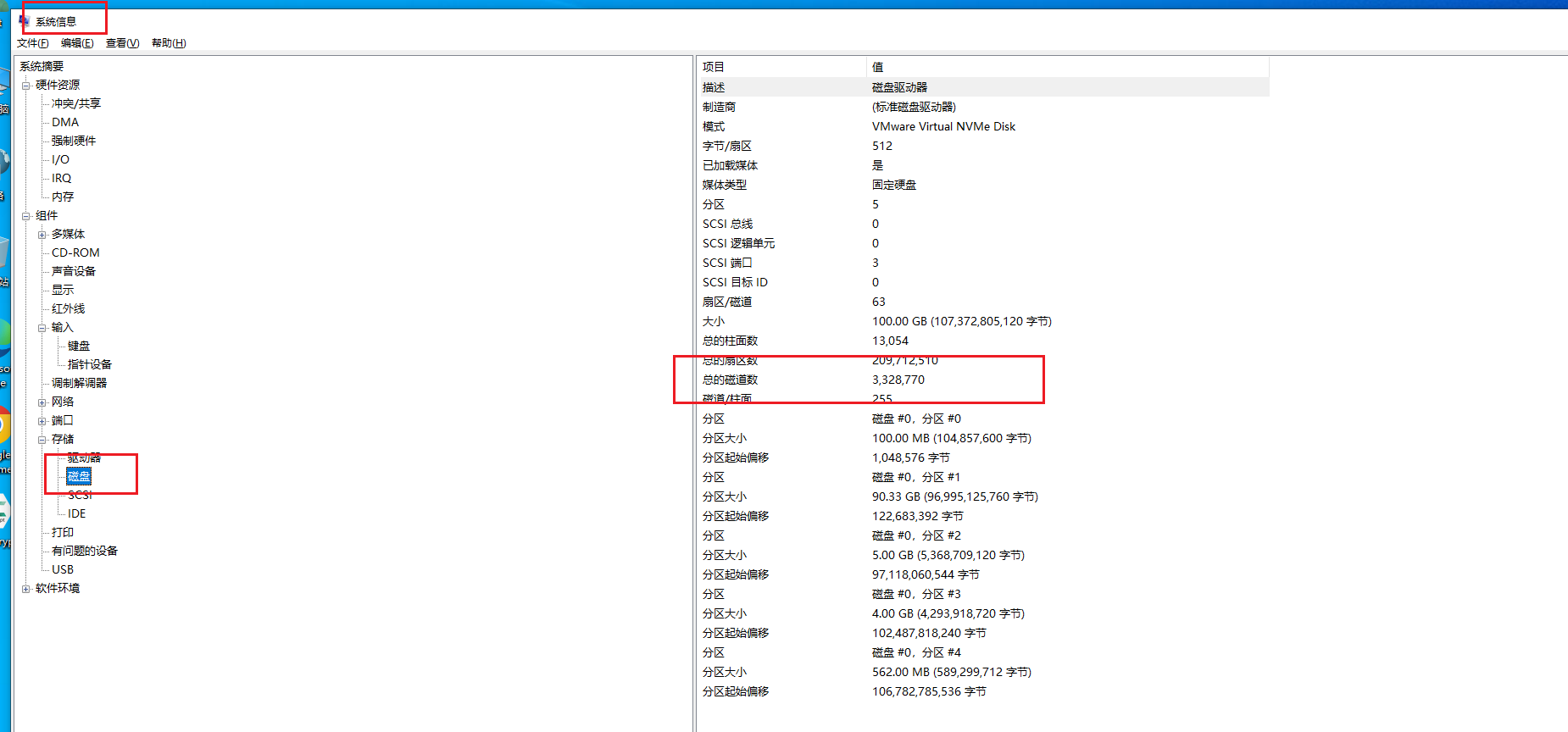The width and height of the screenshot is (1568, 732).
Task: Select the USB tree item
Action: pyautogui.click(x=63, y=569)
